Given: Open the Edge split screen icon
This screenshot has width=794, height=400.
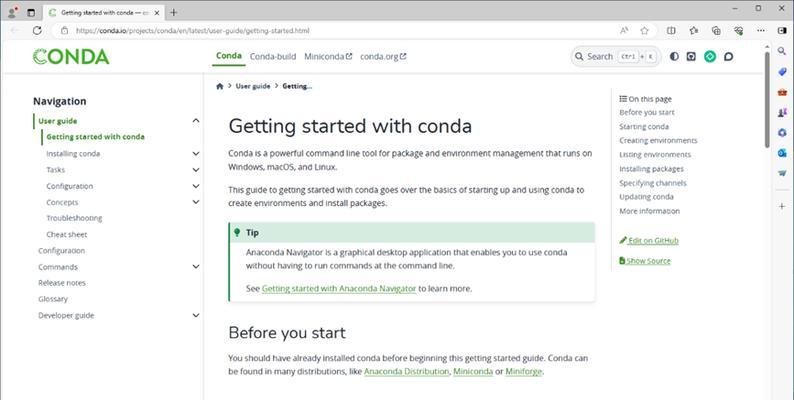Looking at the screenshot, I should click(x=671, y=30).
